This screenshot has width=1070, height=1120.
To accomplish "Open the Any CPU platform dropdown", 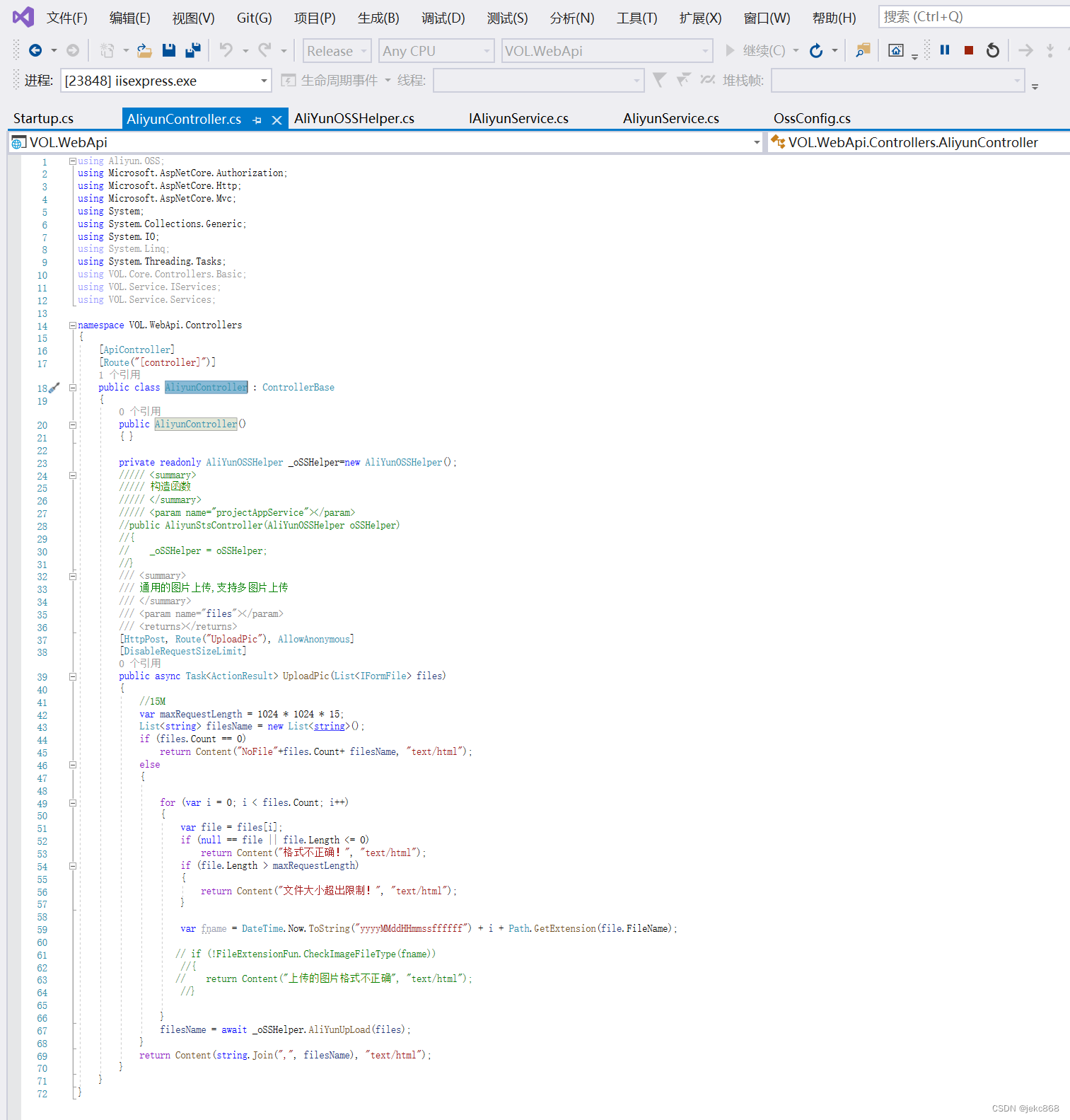I will [x=436, y=51].
